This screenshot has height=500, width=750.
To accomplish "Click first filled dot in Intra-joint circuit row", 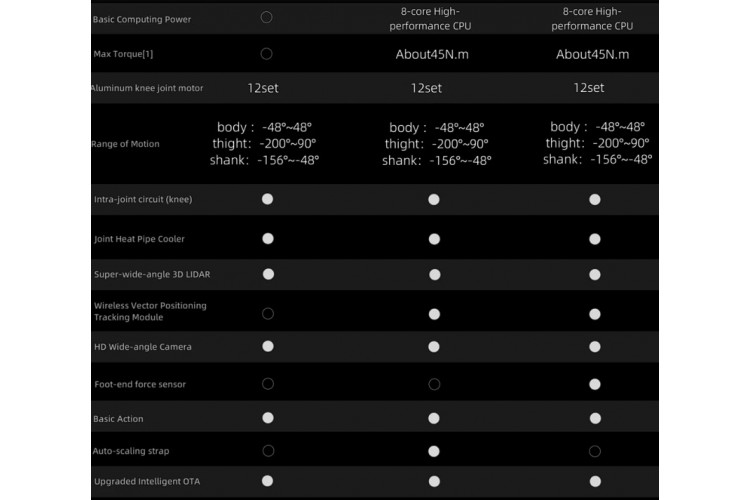I will [267, 199].
